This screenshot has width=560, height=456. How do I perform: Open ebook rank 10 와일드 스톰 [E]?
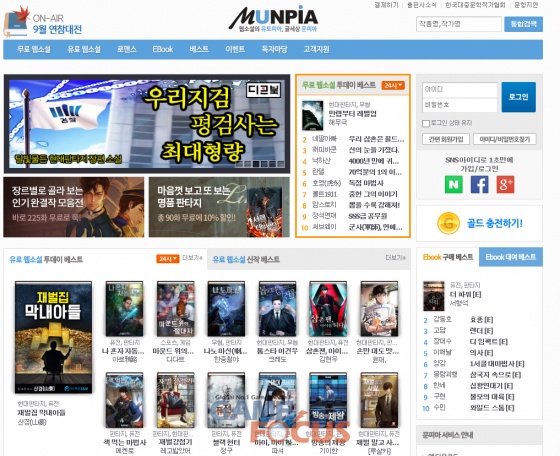pos(492,408)
